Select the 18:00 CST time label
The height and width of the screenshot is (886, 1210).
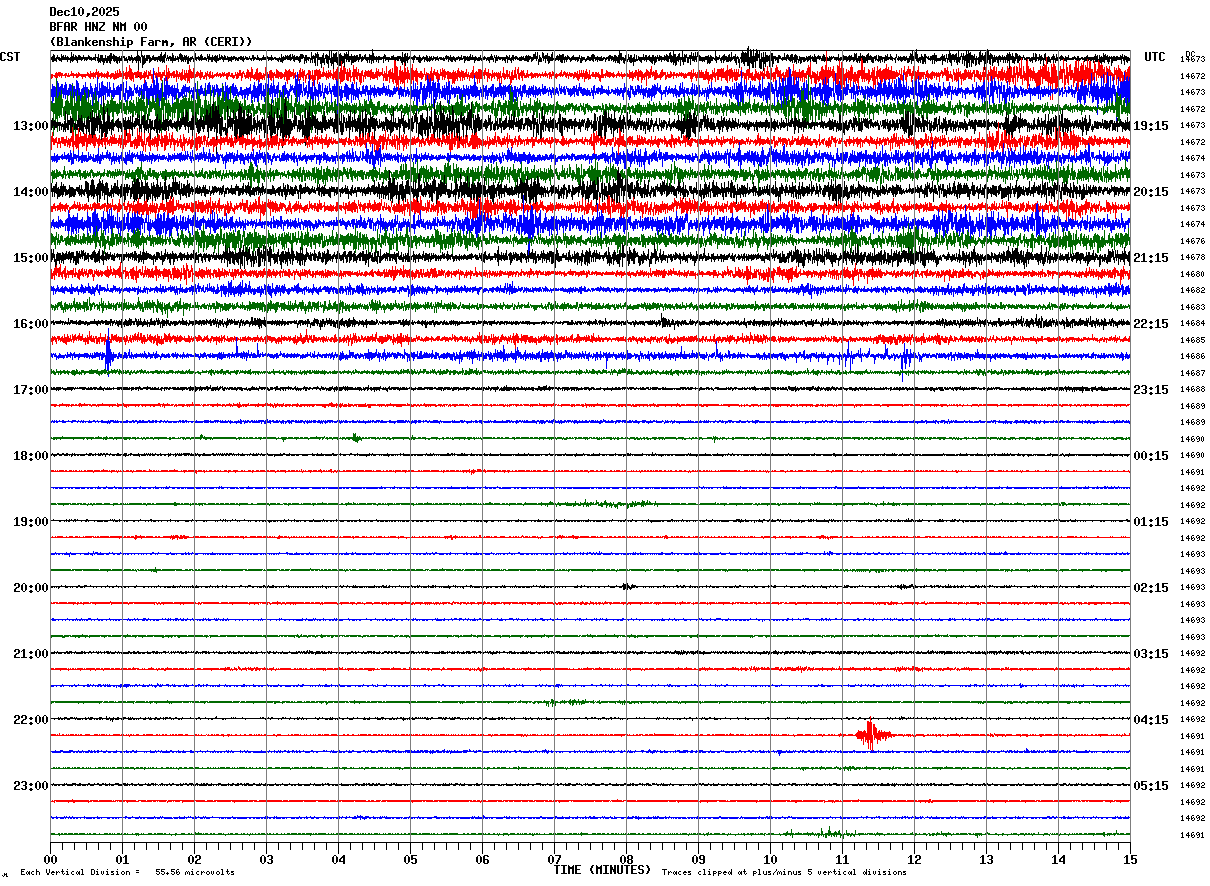31,456
